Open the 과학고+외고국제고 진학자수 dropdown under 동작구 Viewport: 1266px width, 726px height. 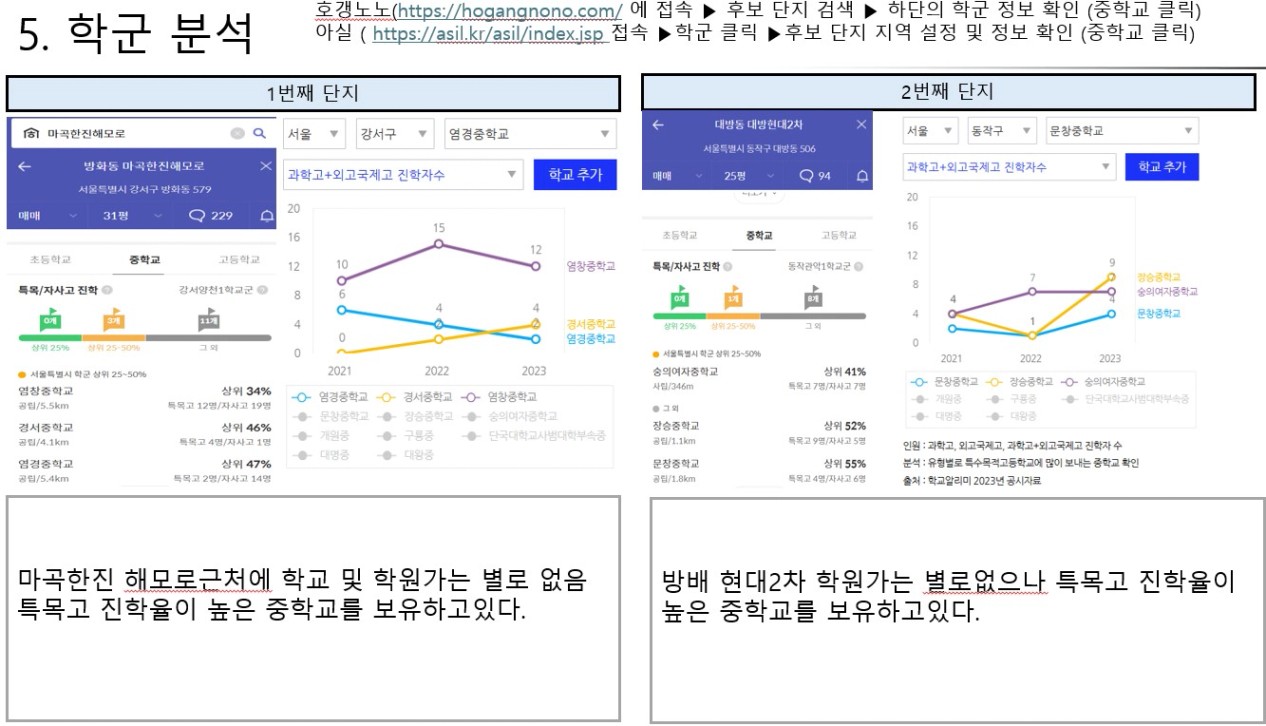click(x=1009, y=167)
